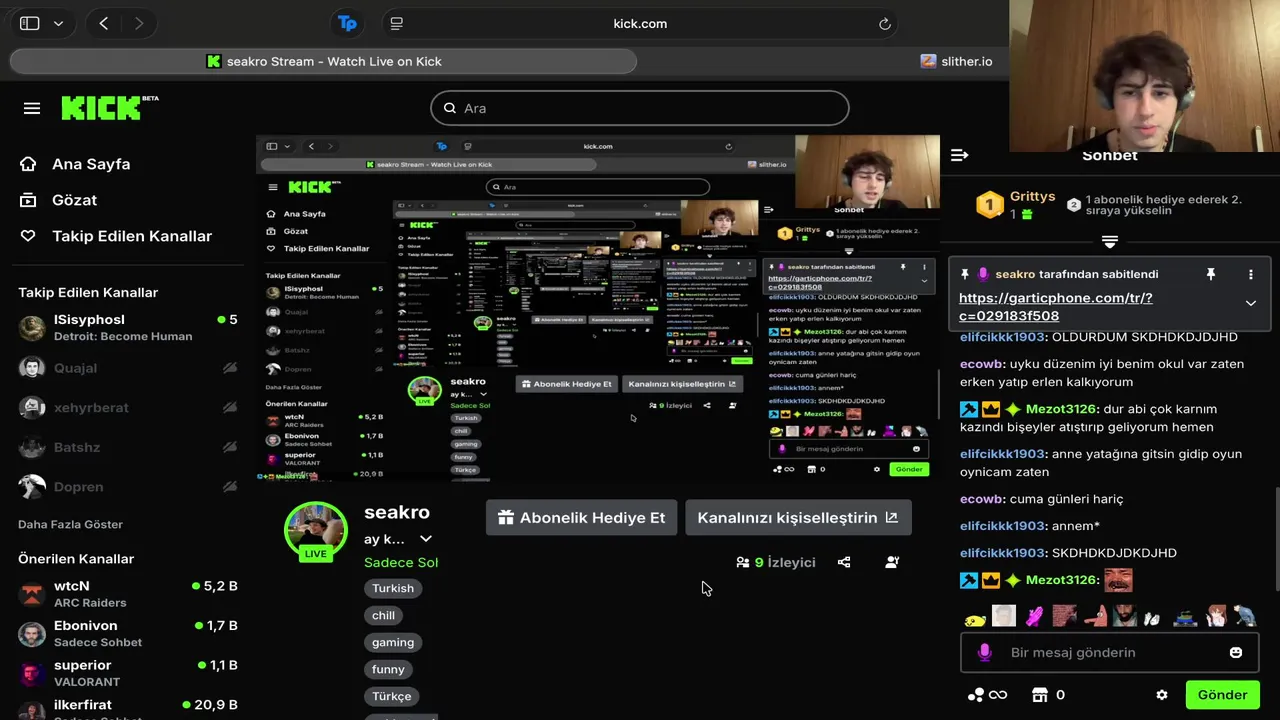Open the garticphone.com pinned link
Image resolution: width=1280 pixels, height=720 pixels.
1055,307
